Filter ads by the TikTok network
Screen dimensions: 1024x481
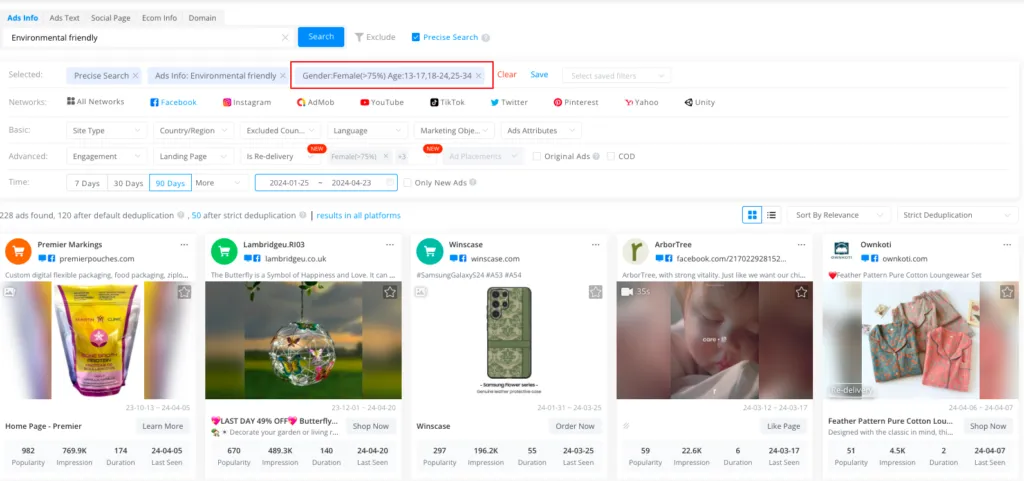coord(447,102)
